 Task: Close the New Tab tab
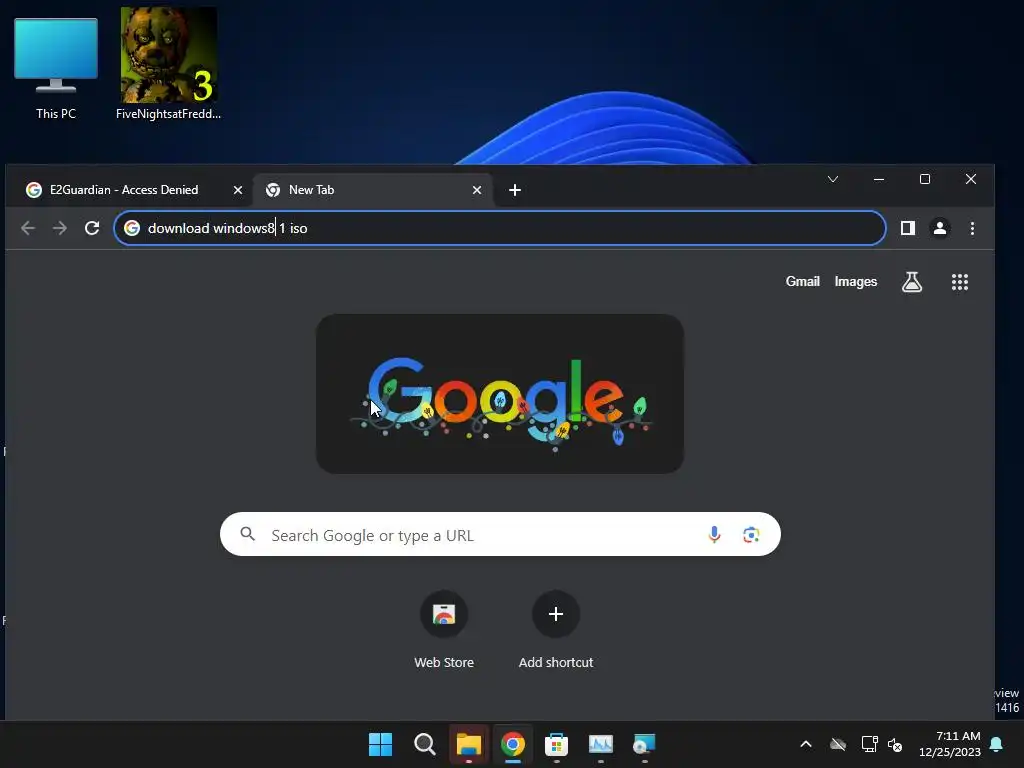coord(477,190)
